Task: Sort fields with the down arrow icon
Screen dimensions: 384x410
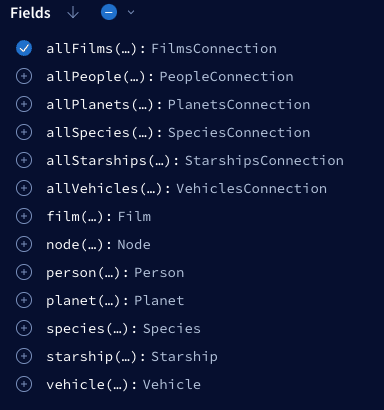Action: [x=73, y=13]
